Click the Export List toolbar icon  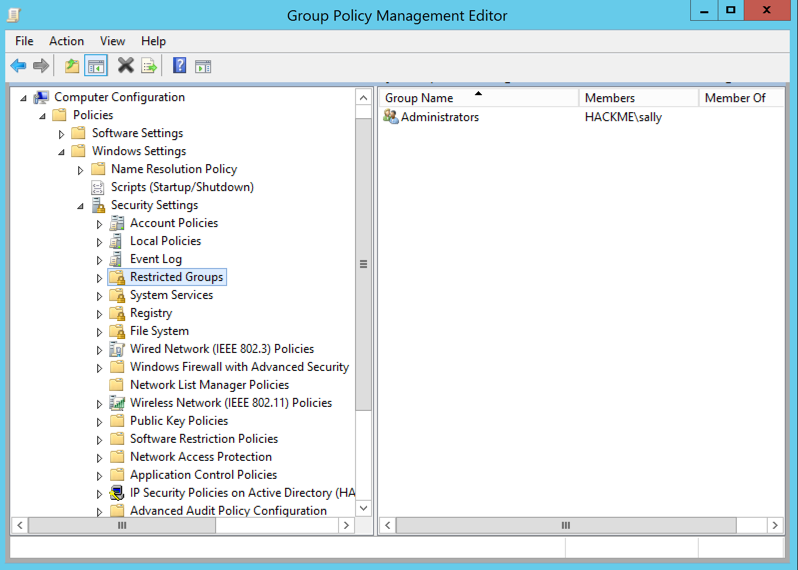pos(149,66)
